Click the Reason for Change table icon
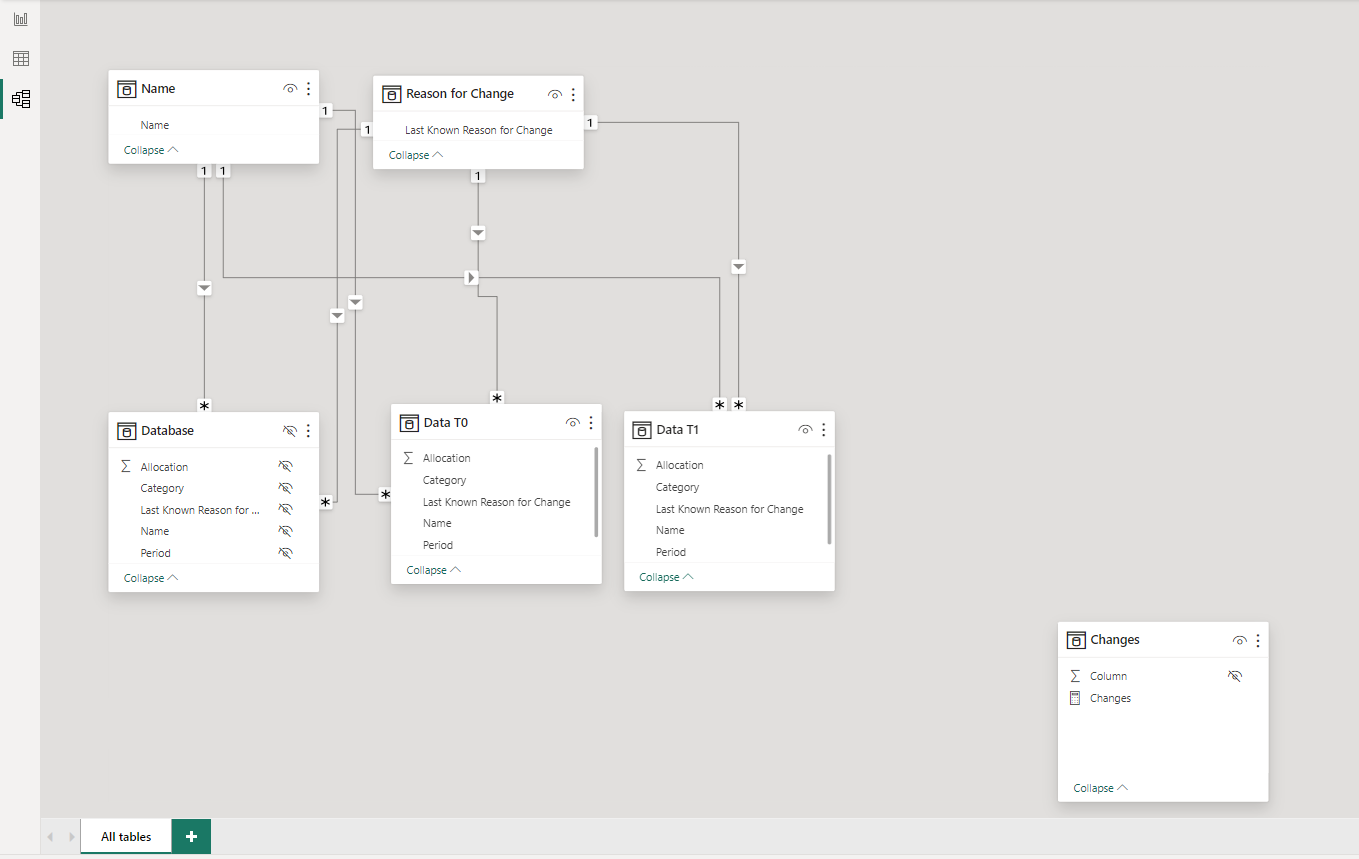Screen dimensions: 1359x859 click(391, 94)
